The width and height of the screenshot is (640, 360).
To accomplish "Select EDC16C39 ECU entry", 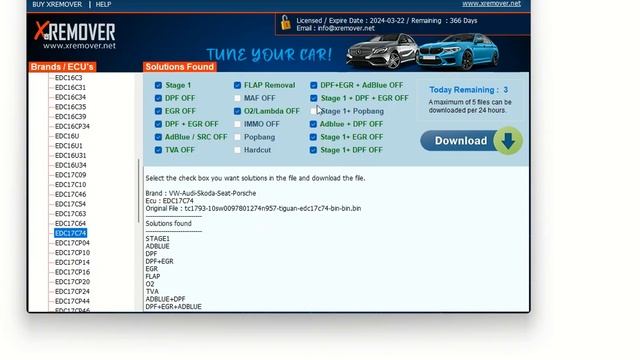I will (x=70, y=117).
